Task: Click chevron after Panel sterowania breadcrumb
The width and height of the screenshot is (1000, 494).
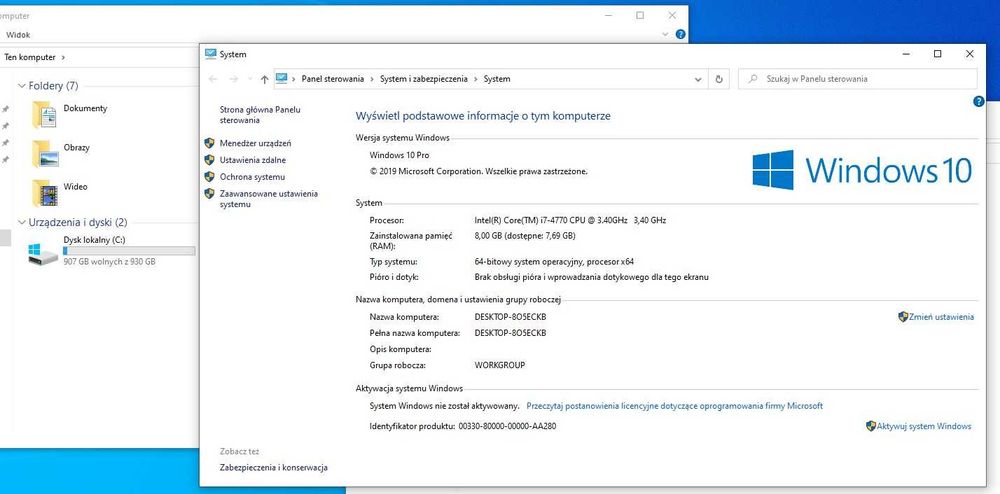Action: [372, 79]
